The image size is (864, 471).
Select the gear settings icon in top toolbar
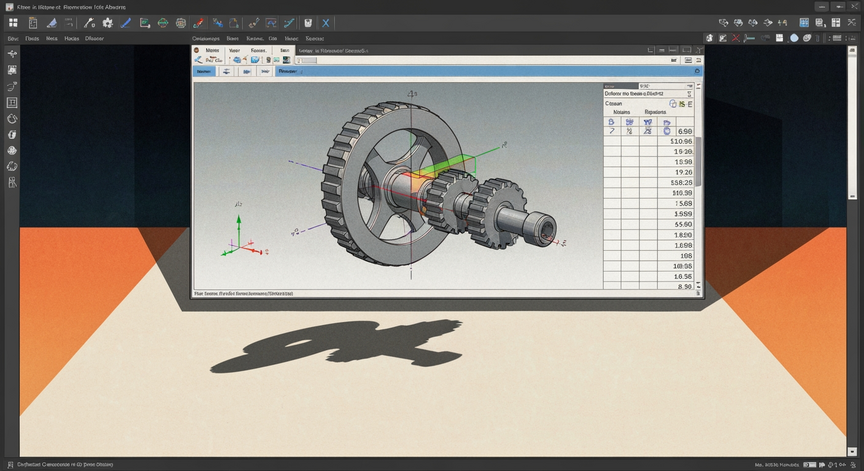(108, 23)
